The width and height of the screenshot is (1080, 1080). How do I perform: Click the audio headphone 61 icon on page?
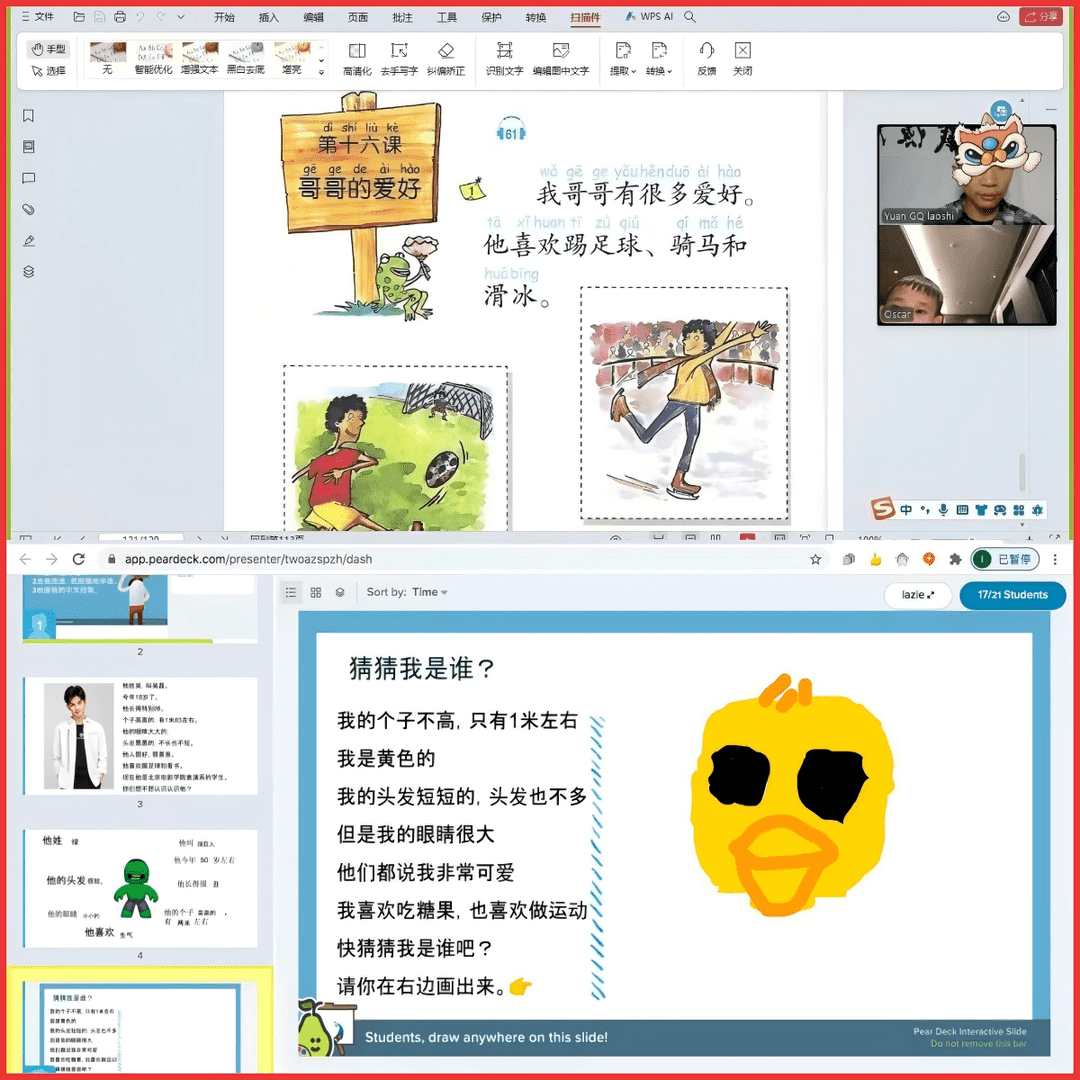click(x=511, y=131)
